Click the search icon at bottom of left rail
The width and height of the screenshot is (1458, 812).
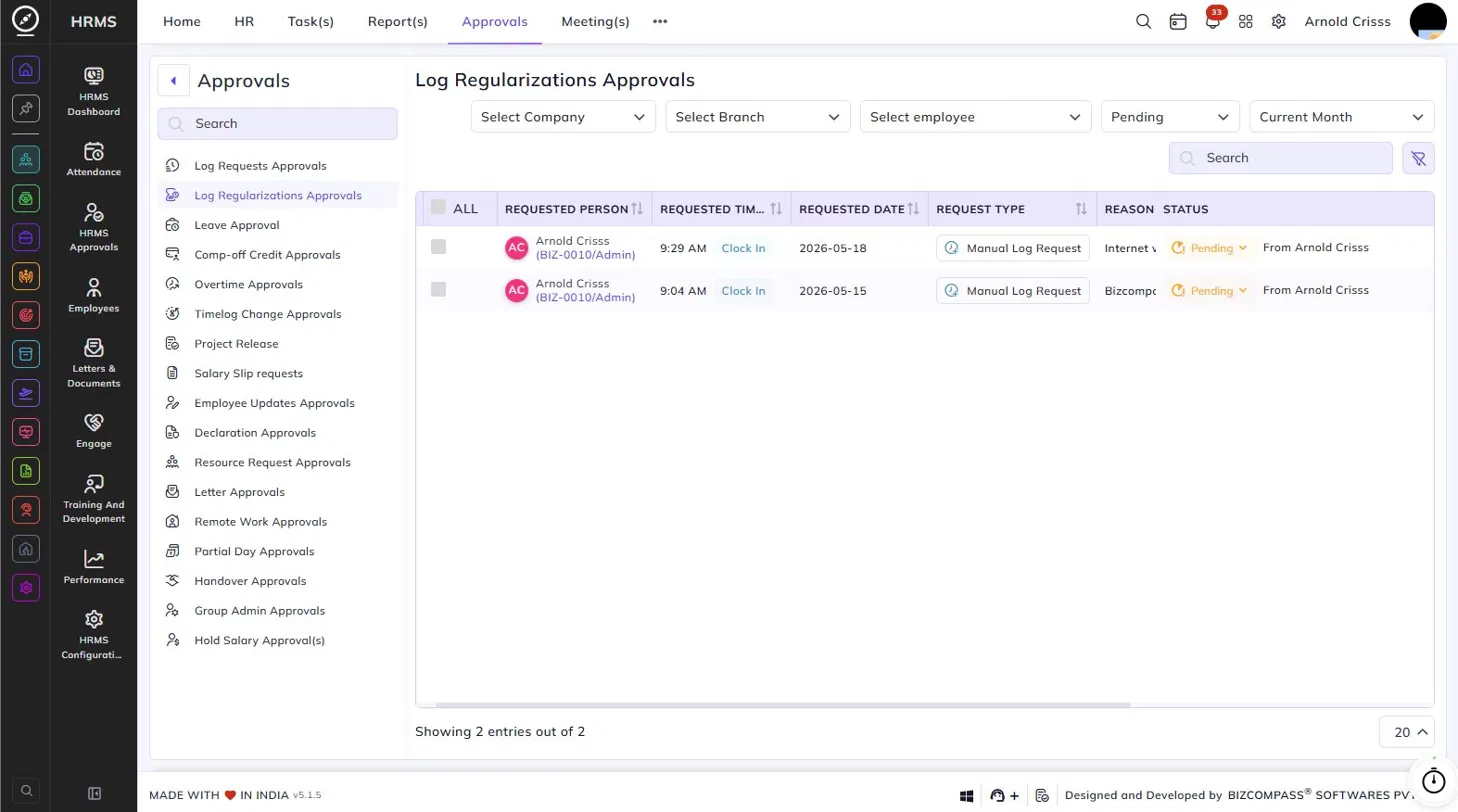tap(27, 790)
